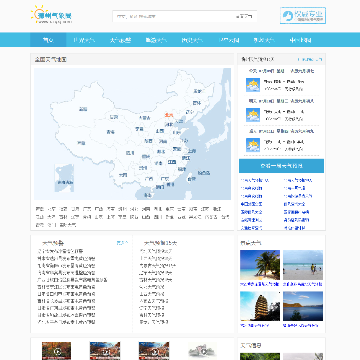Select 台湾 on the map

[x=191, y=179]
